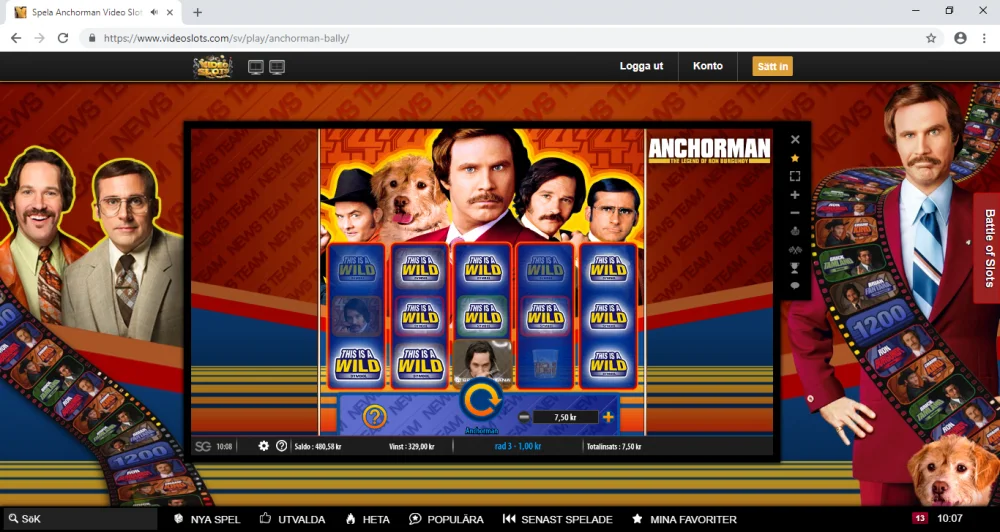Open the trophy icon in side toolbar
1000x532 pixels.
(x=795, y=268)
